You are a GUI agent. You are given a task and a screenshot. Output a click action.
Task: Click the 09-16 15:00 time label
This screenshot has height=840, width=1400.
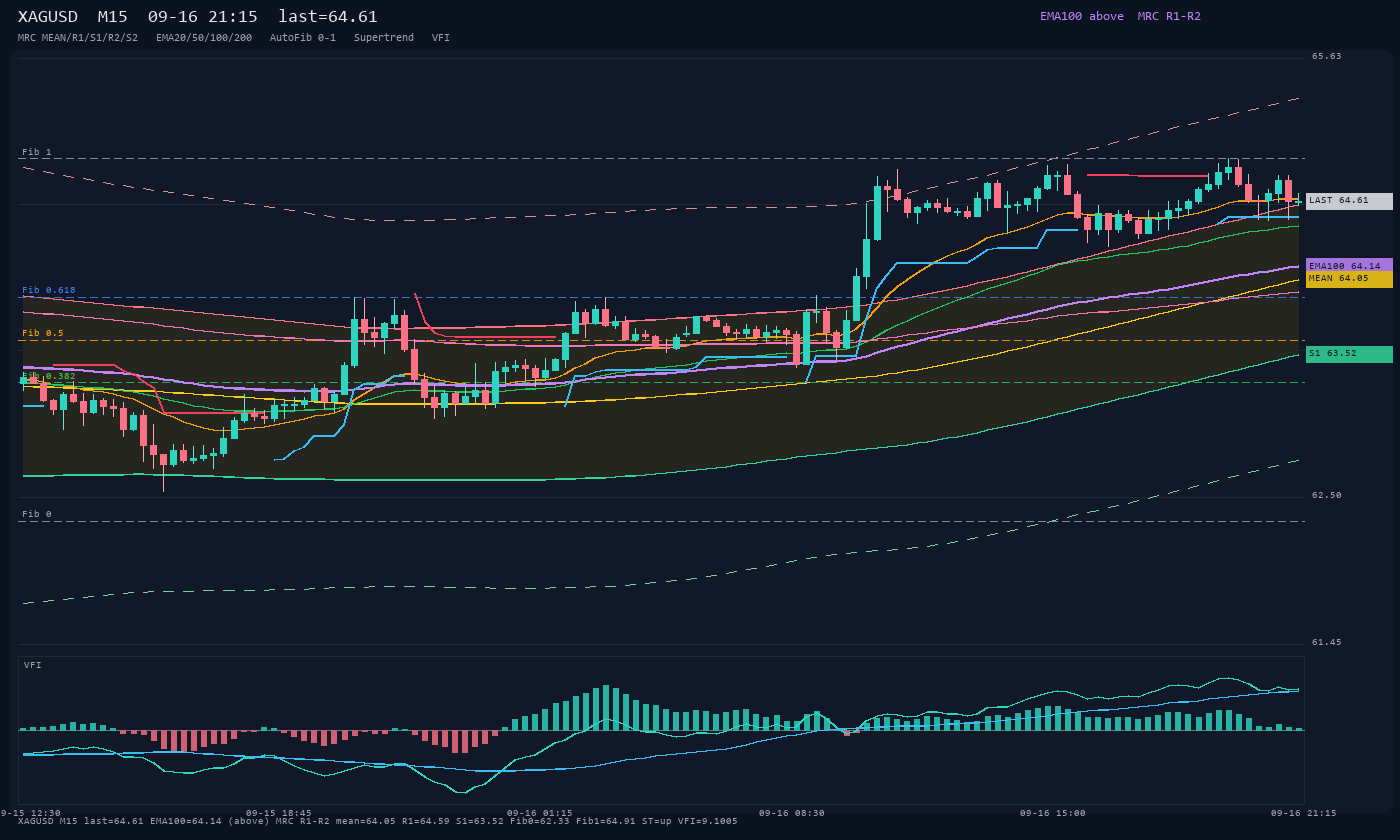1053,813
